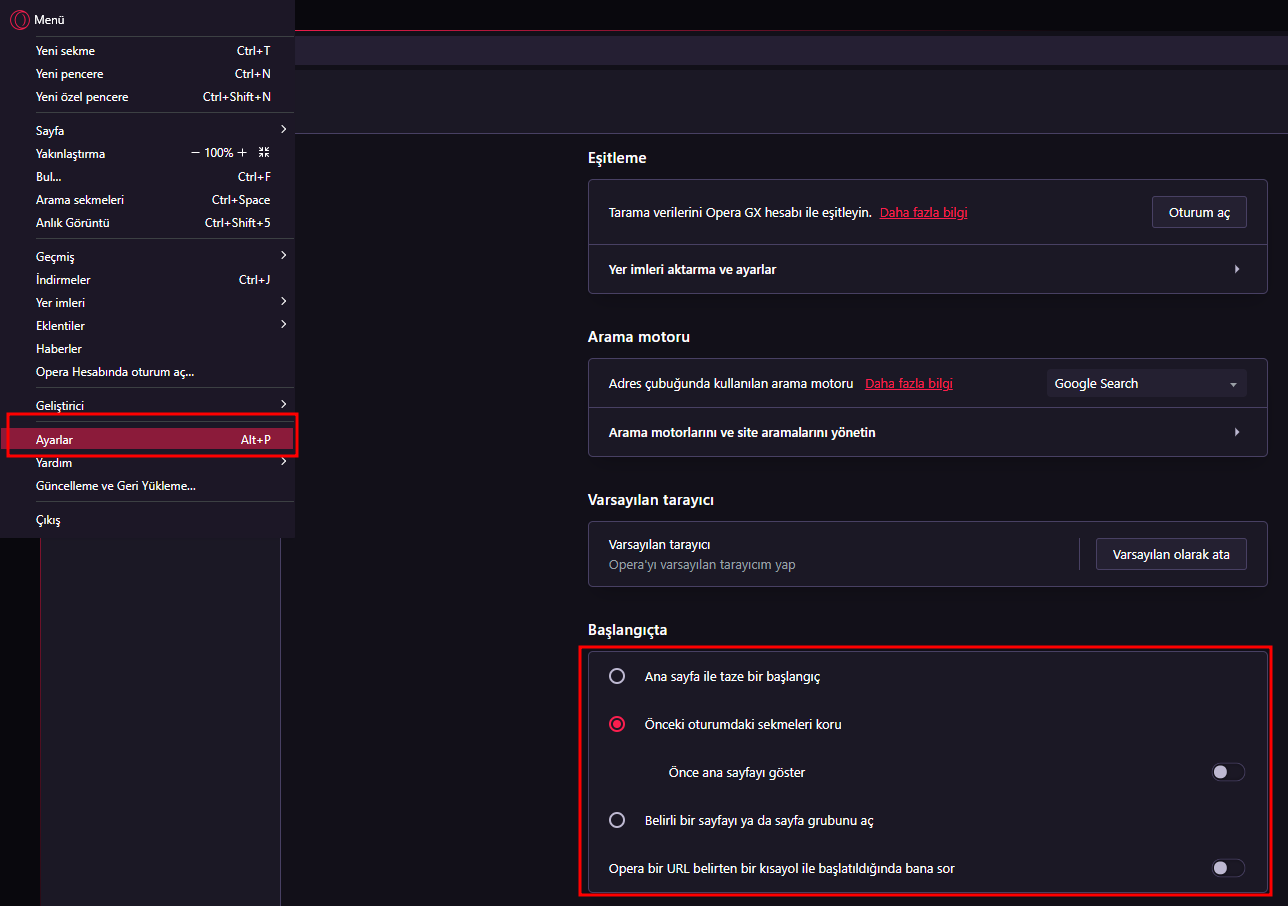Open the Geliştirici submenu
The height and width of the screenshot is (906, 1288).
tap(147, 405)
